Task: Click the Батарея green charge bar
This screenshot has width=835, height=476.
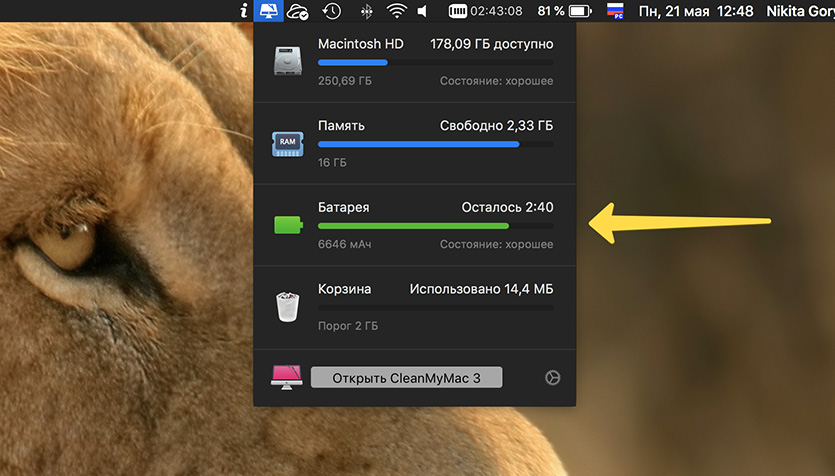Action: (436, 226)
